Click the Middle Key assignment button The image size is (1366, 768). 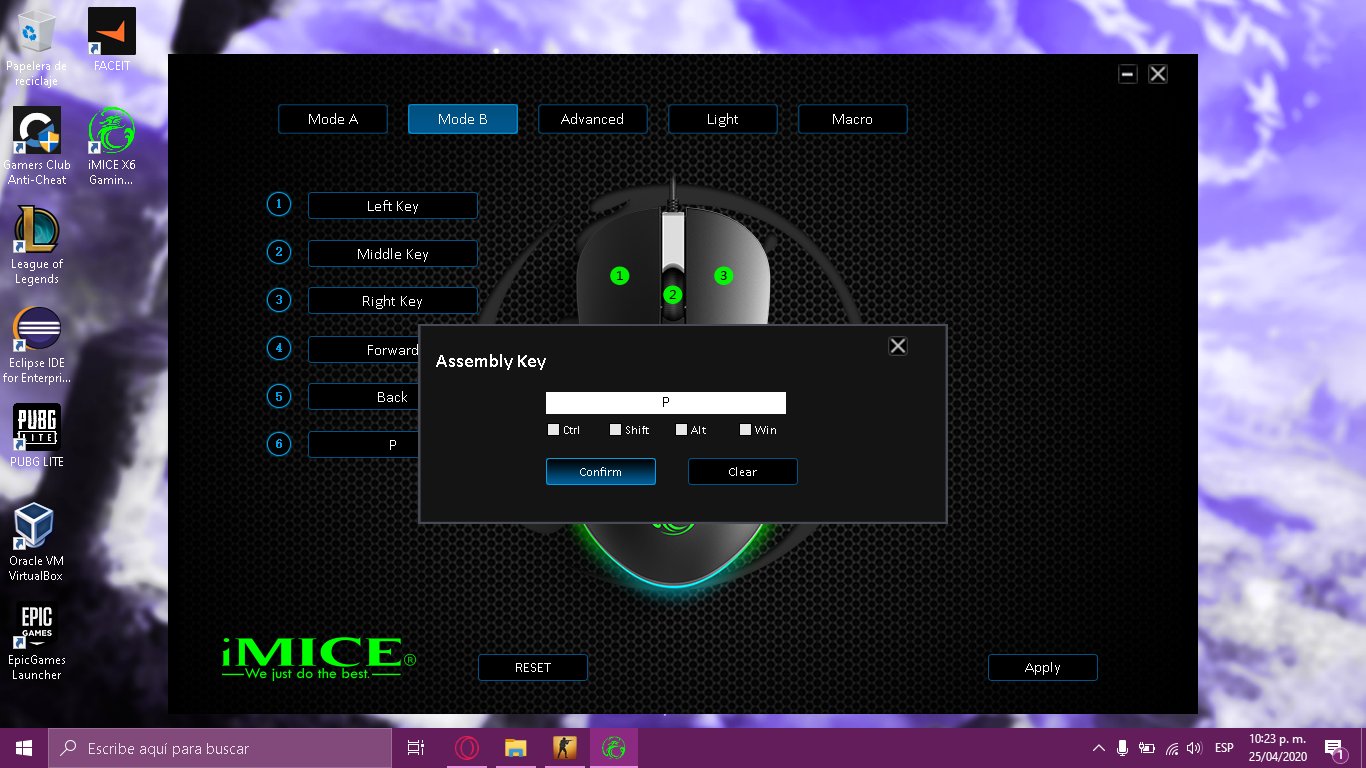click(x=393, y=254)
